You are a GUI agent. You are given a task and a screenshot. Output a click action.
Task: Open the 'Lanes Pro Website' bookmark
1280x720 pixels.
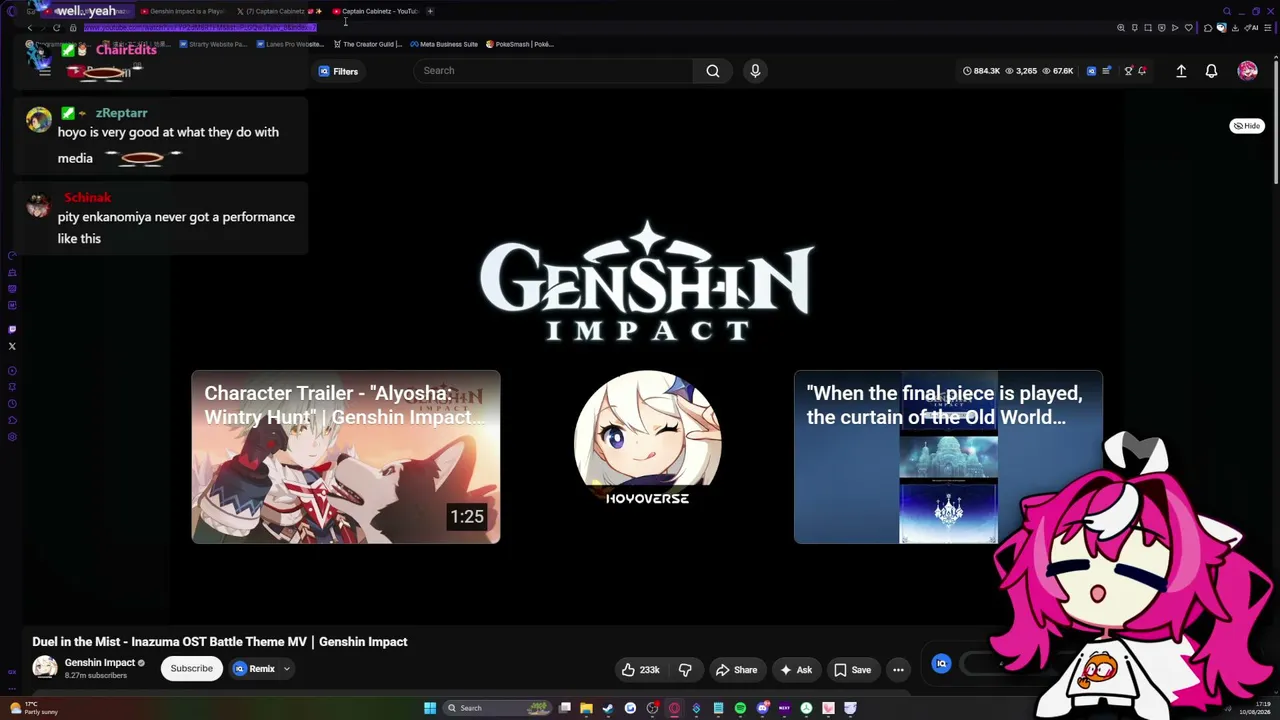(x=290, y=44)
